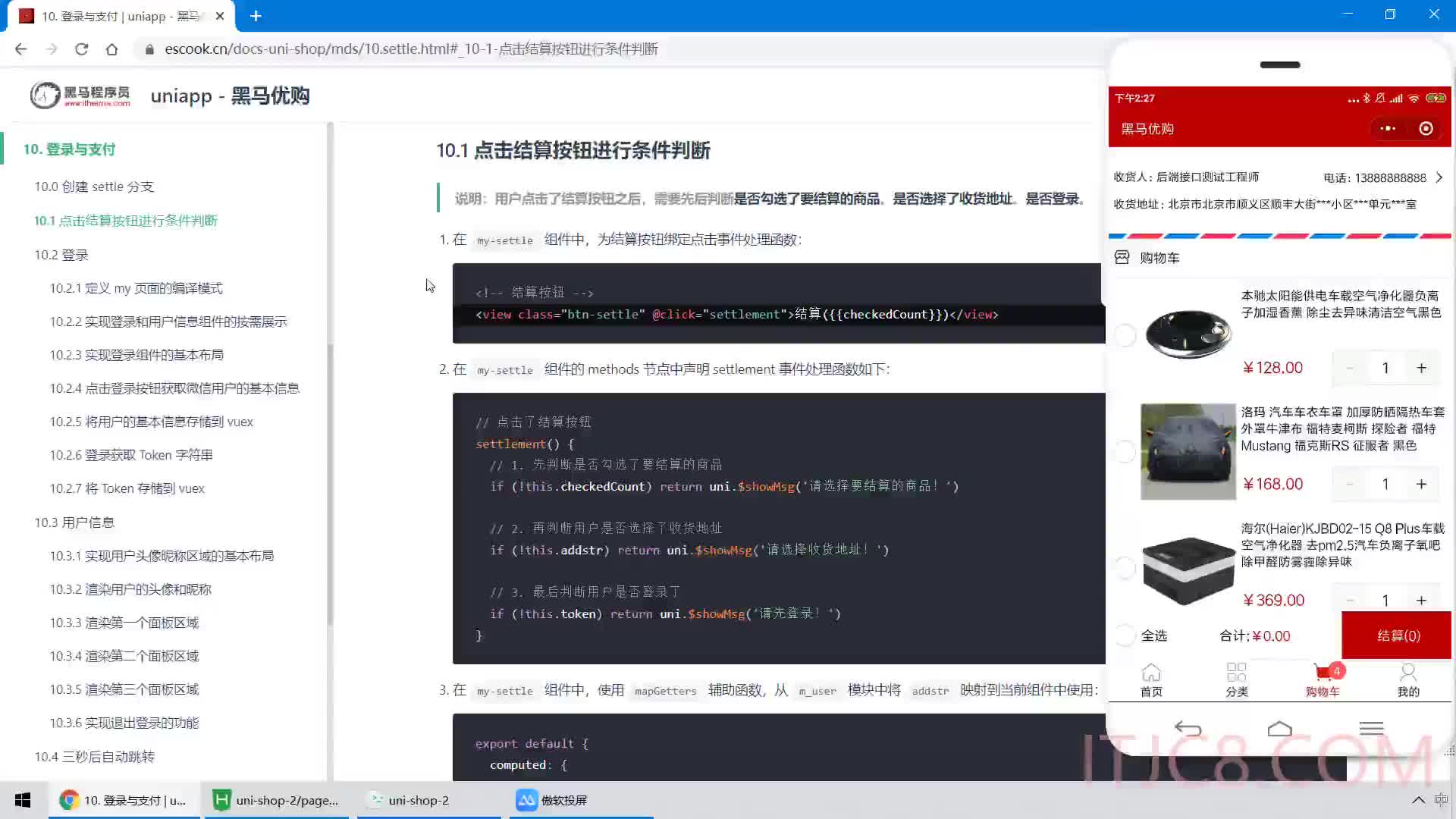Open link 10.2.2 实现登录和用户信息组件的按需展示

(168, 322)
